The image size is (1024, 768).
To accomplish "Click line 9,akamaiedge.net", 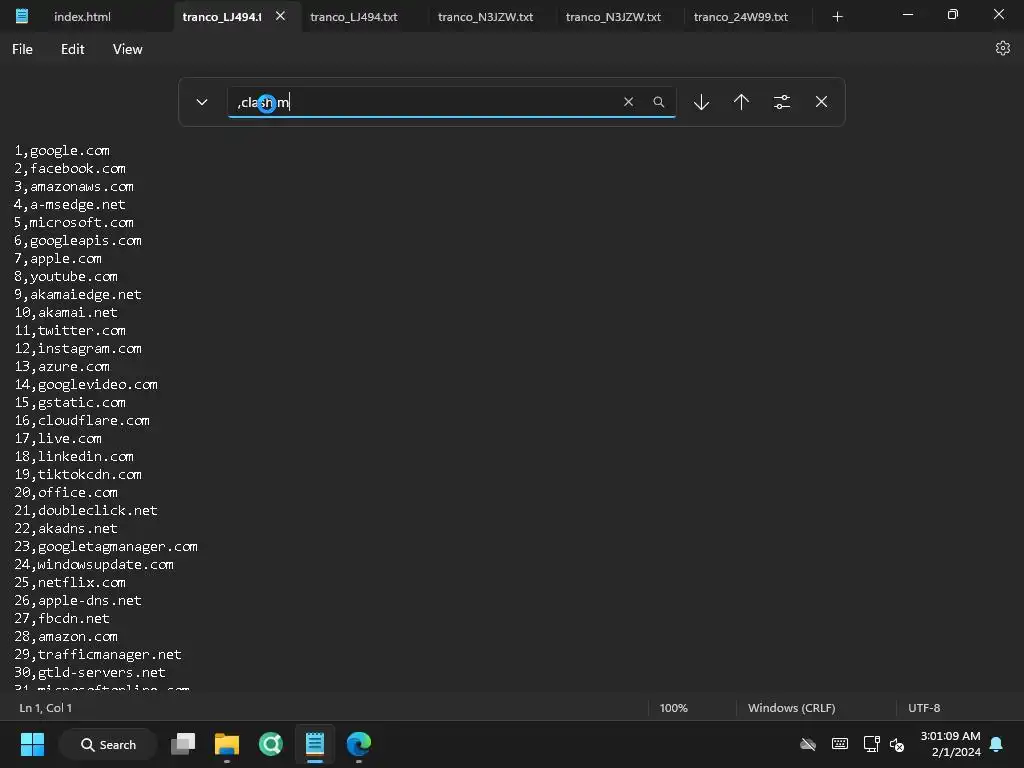I will click(78, 295).
